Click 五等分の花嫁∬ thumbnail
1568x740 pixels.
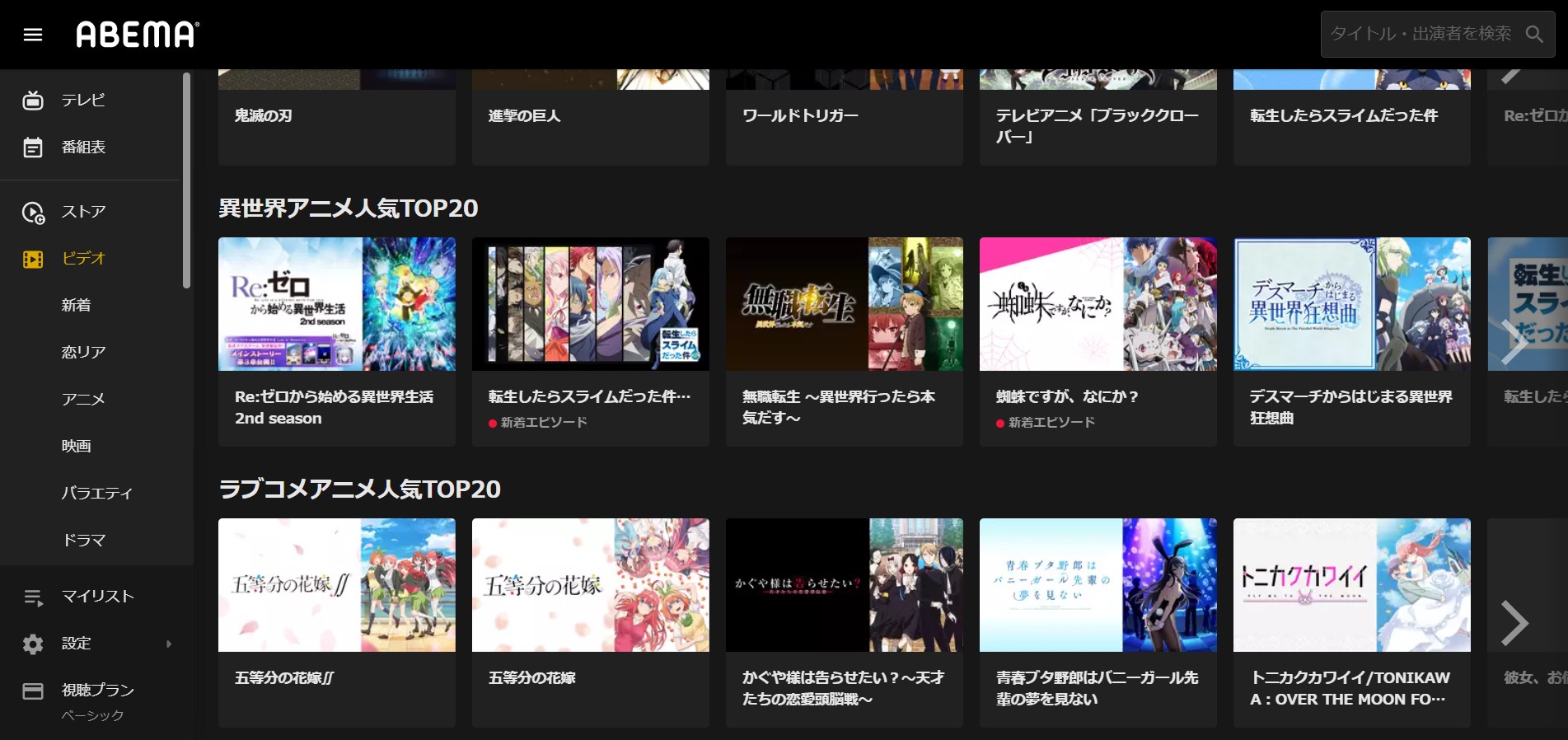(337, 585)
